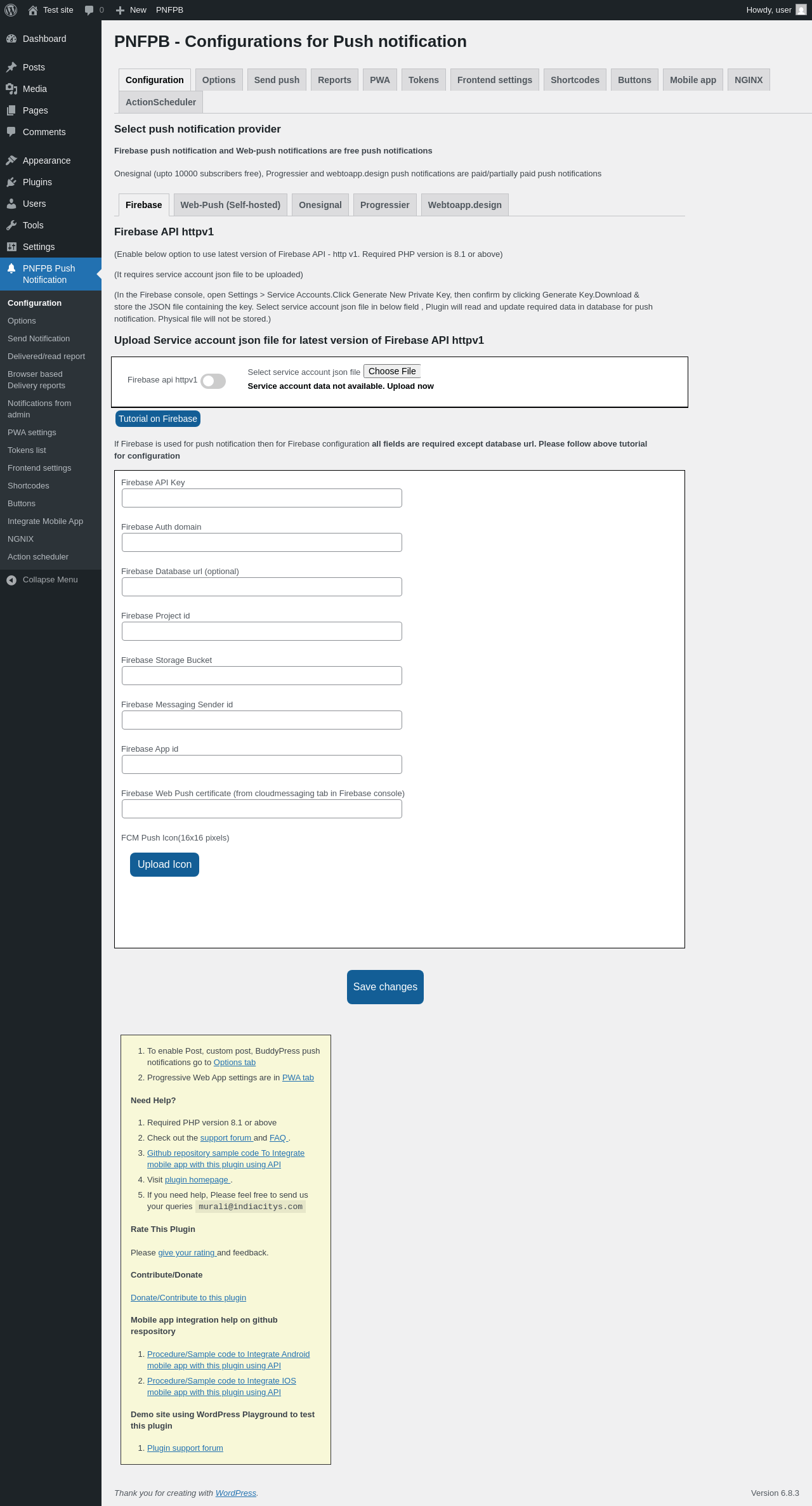Open the WordPress link in footer
Viewport: 812px width, 1506px height.
tap(236, 1493)
